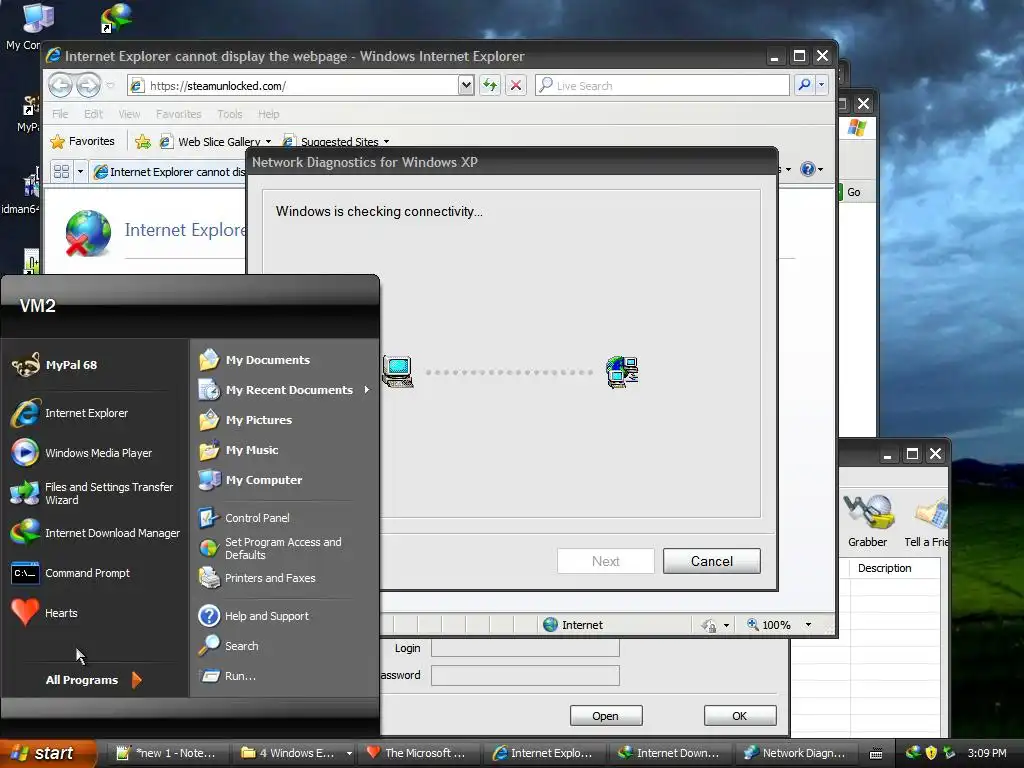This screenshot has width=1024, height=768.
Task: Click the Live Search box
Action: pos(662,86)
